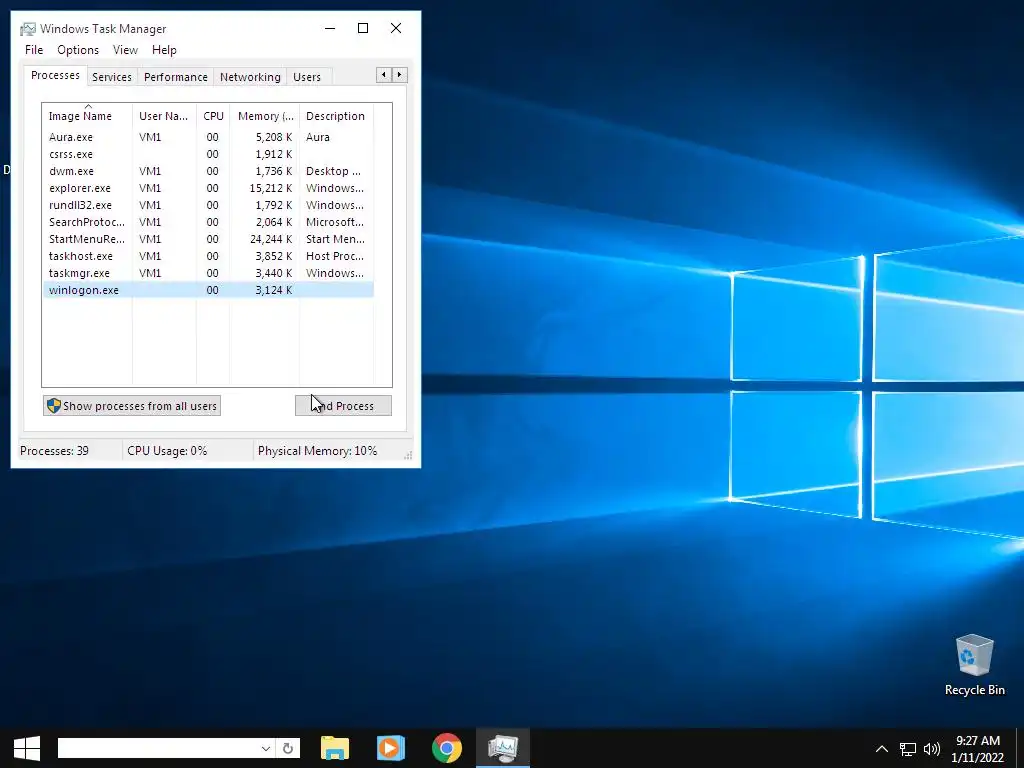The width and height of the screenshot is (1024, 768).
Task: Launch the media player taskbar icon
Action: click(391, 748)
